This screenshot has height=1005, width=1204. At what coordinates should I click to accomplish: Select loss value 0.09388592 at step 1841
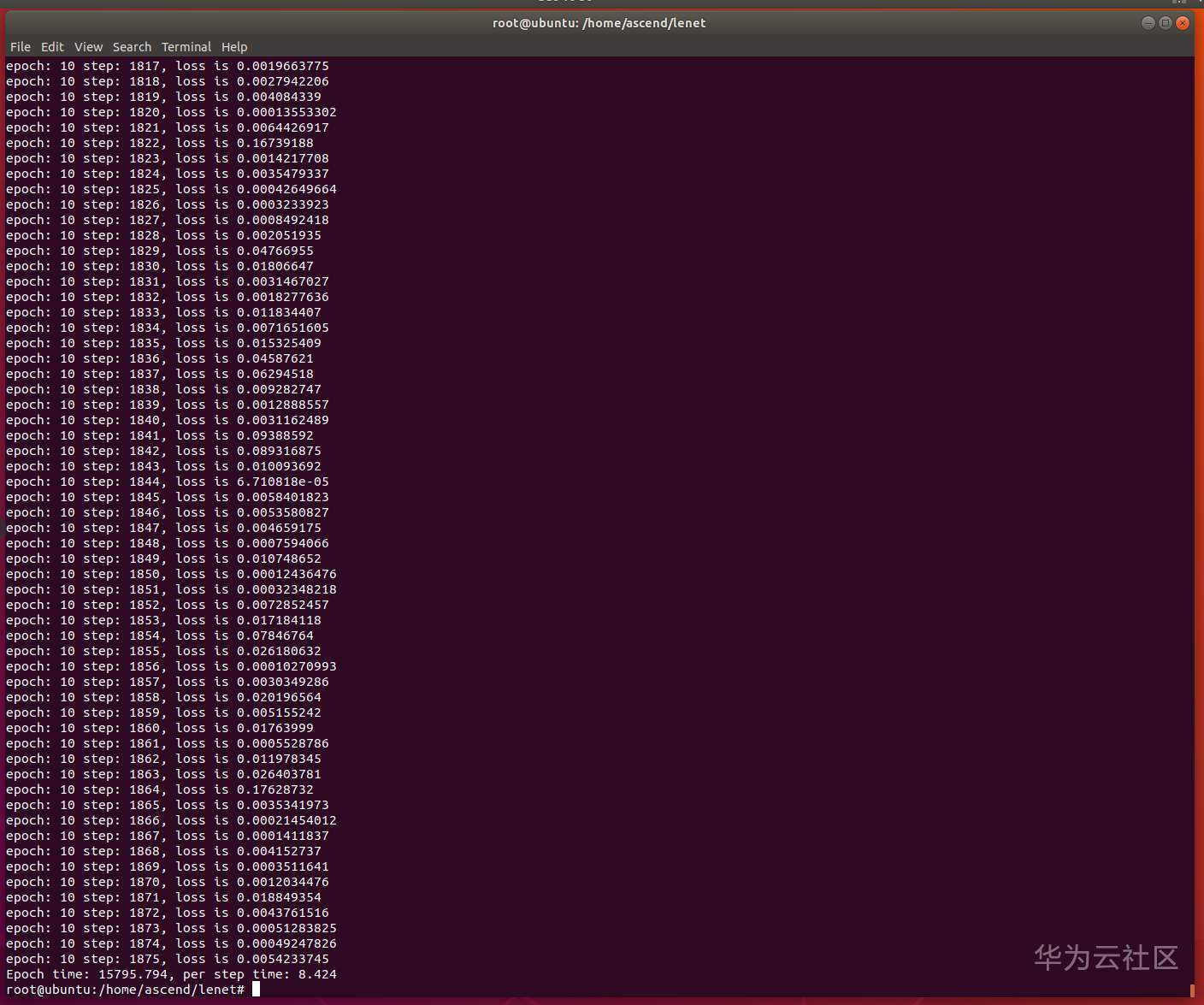275,435
